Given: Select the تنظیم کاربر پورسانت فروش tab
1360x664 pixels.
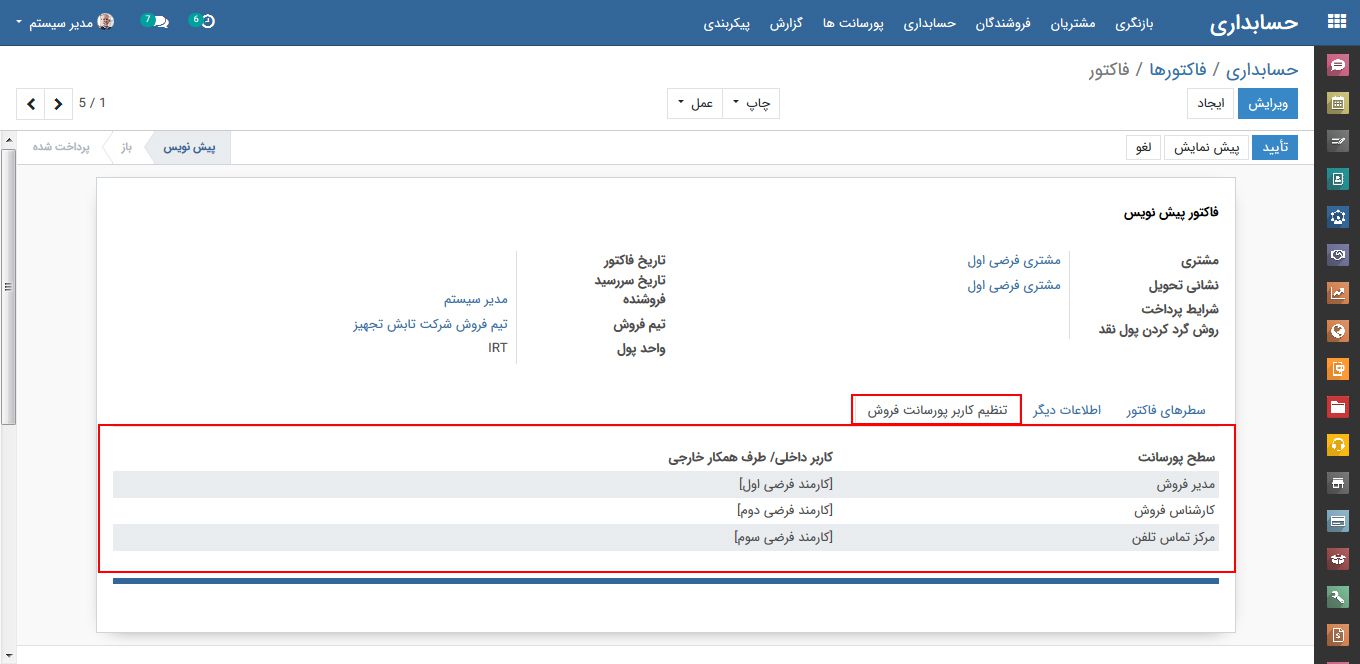Looking at the screenshot, I should point(937,410).
